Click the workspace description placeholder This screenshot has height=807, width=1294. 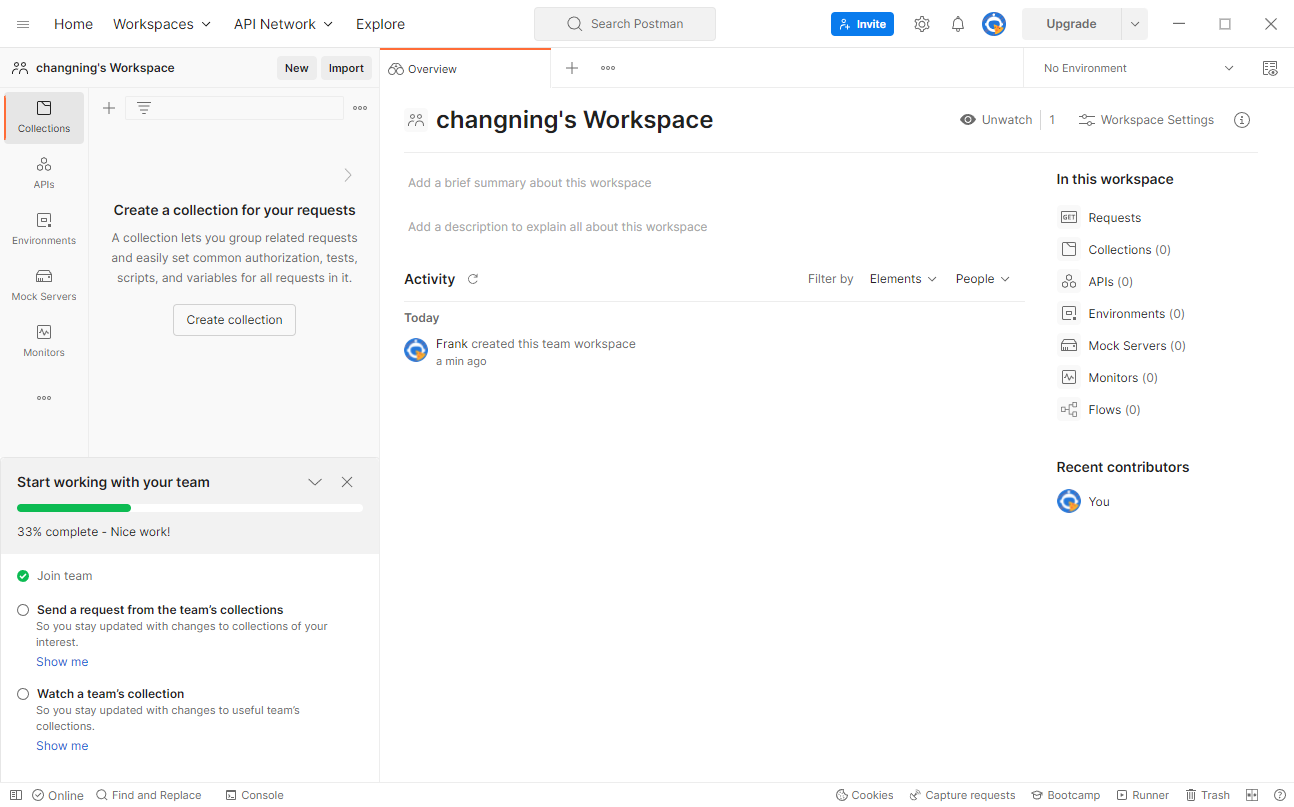point(558,227)
